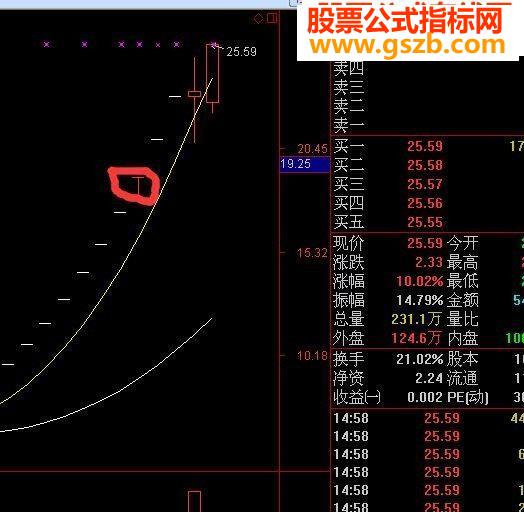Click the 流通 label

tap(463, 378)
